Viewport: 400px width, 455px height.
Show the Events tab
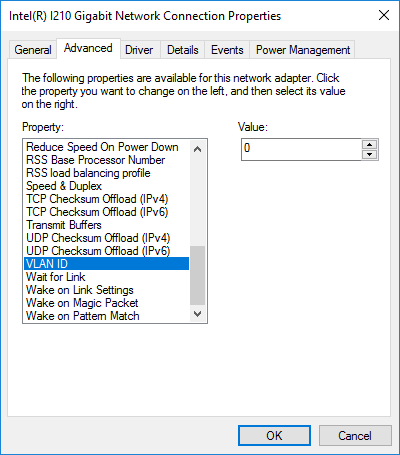click(227, 50)
